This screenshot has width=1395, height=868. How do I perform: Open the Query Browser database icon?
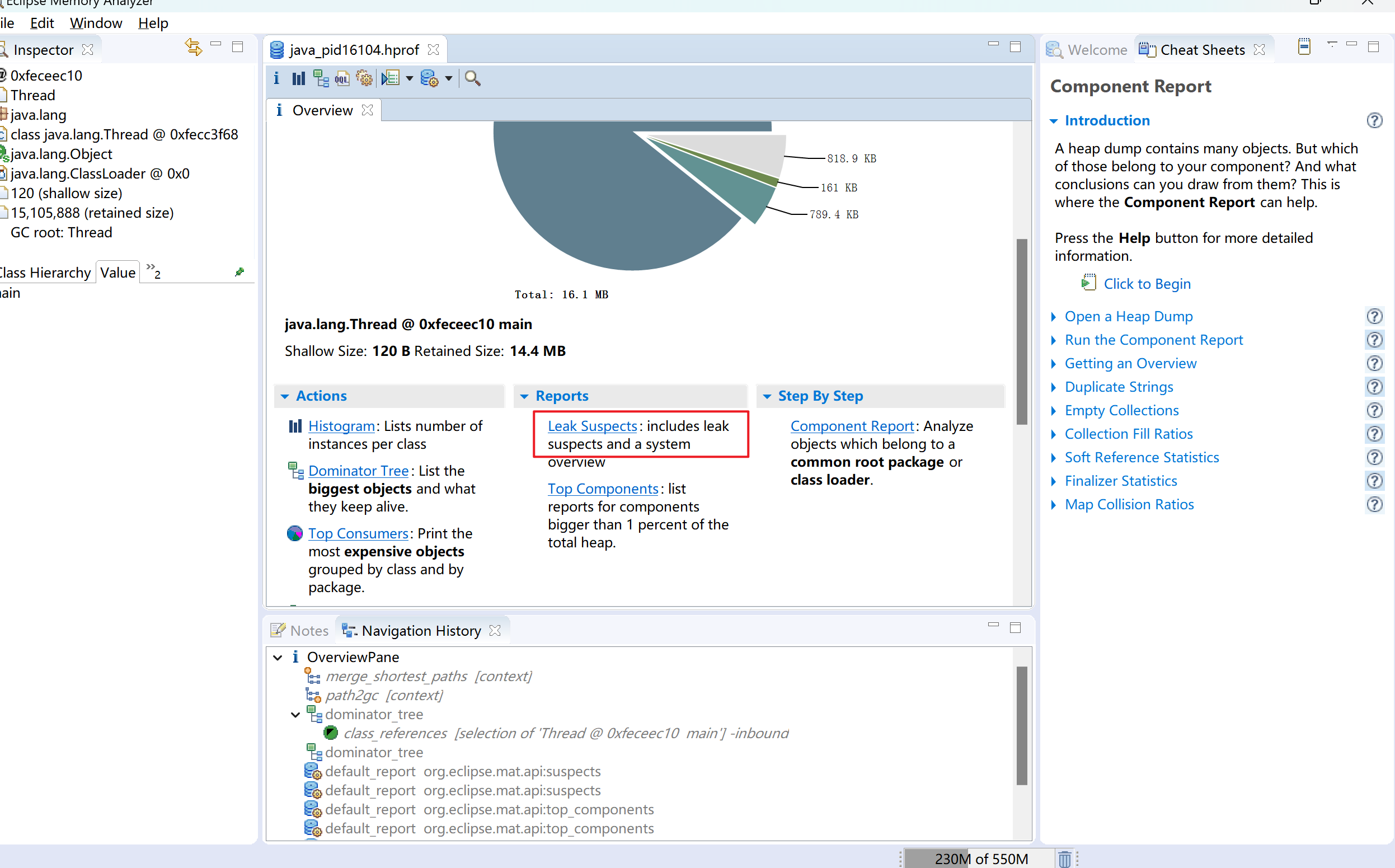coord(429,78)
